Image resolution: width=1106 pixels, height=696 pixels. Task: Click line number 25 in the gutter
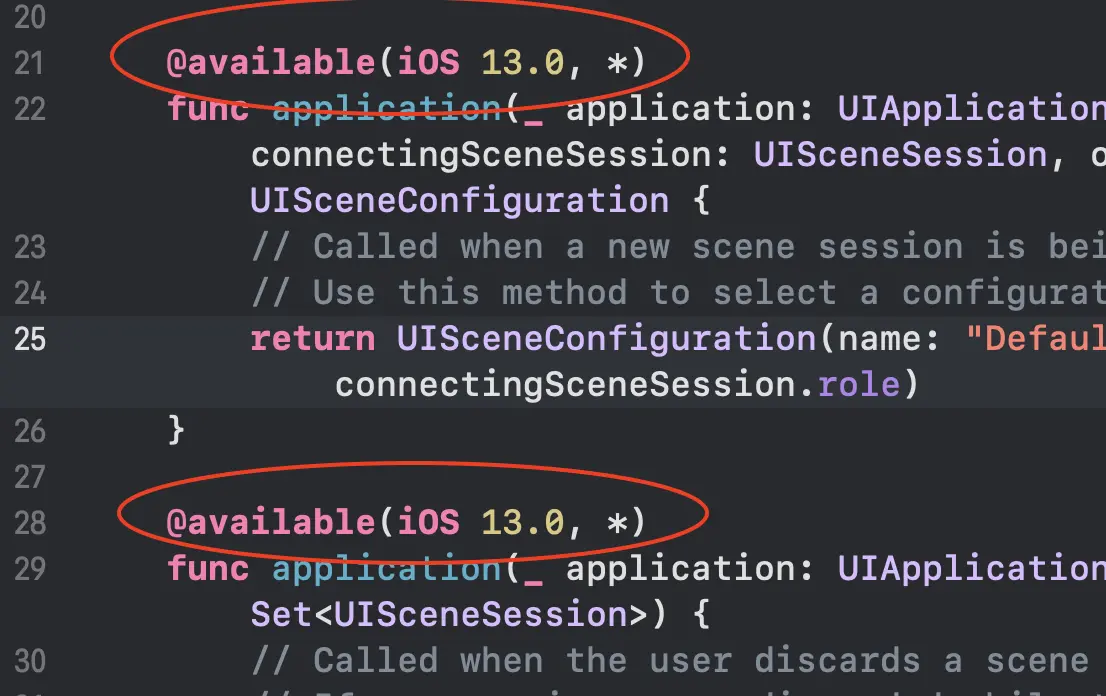coord(30,339)
